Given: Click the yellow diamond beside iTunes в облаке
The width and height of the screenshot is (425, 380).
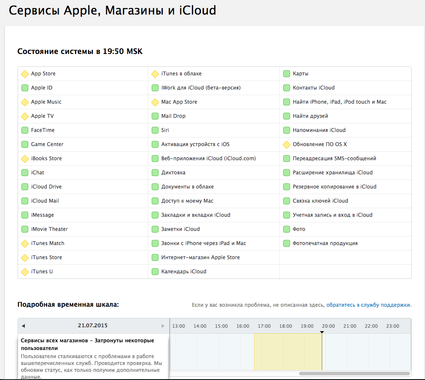Looking at the screenshot, I should [155, 74].
